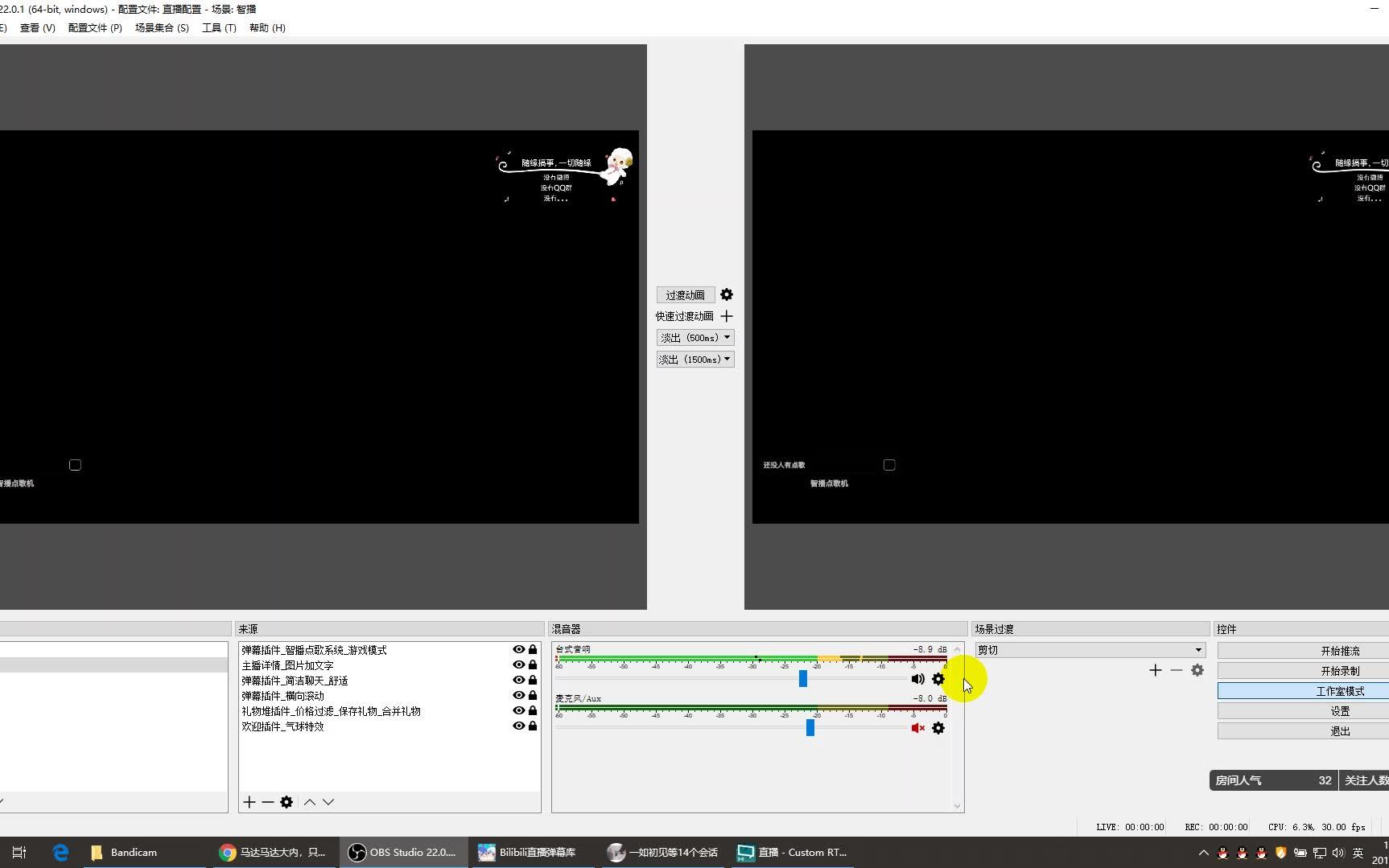Click lock icon for 主播详情_图片加文字
Screen dimensions: 1389x868
[533, 665]
